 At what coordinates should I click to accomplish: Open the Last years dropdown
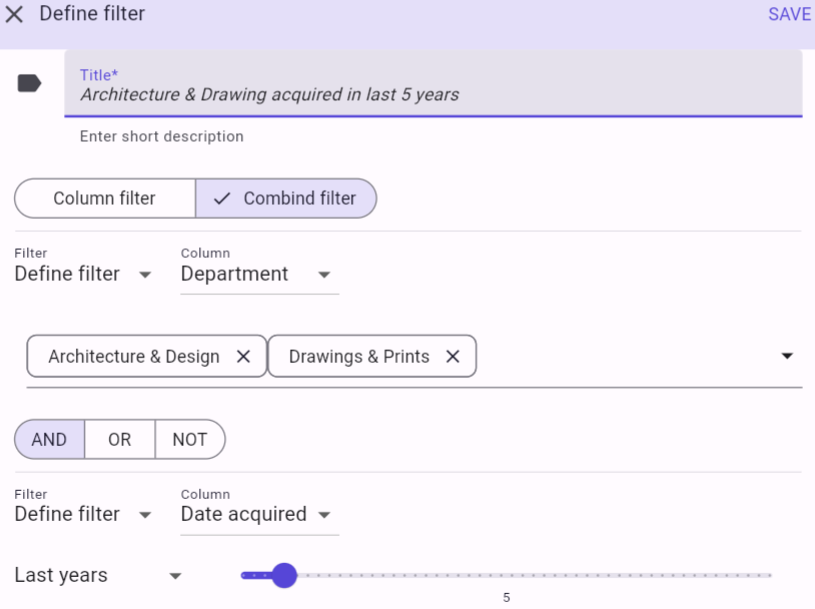click(x=98, y=575)
